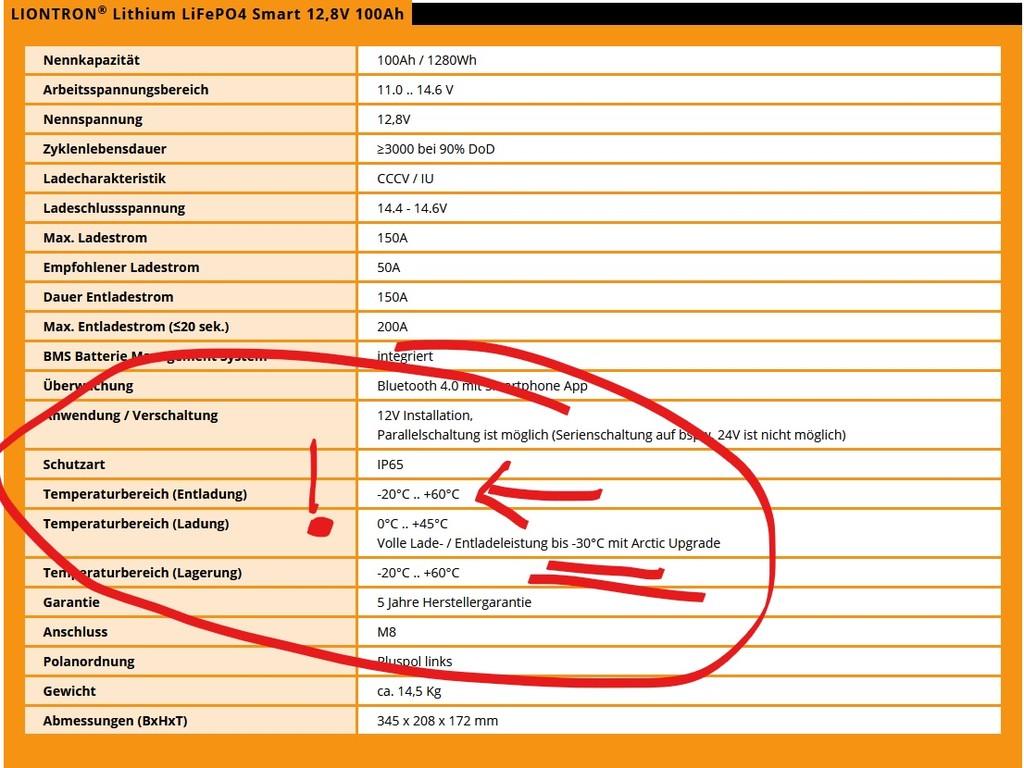Select the Abmessungen (BxHxT) label
This screenshot has width=1024, height=768.
[x=115, y=721]
